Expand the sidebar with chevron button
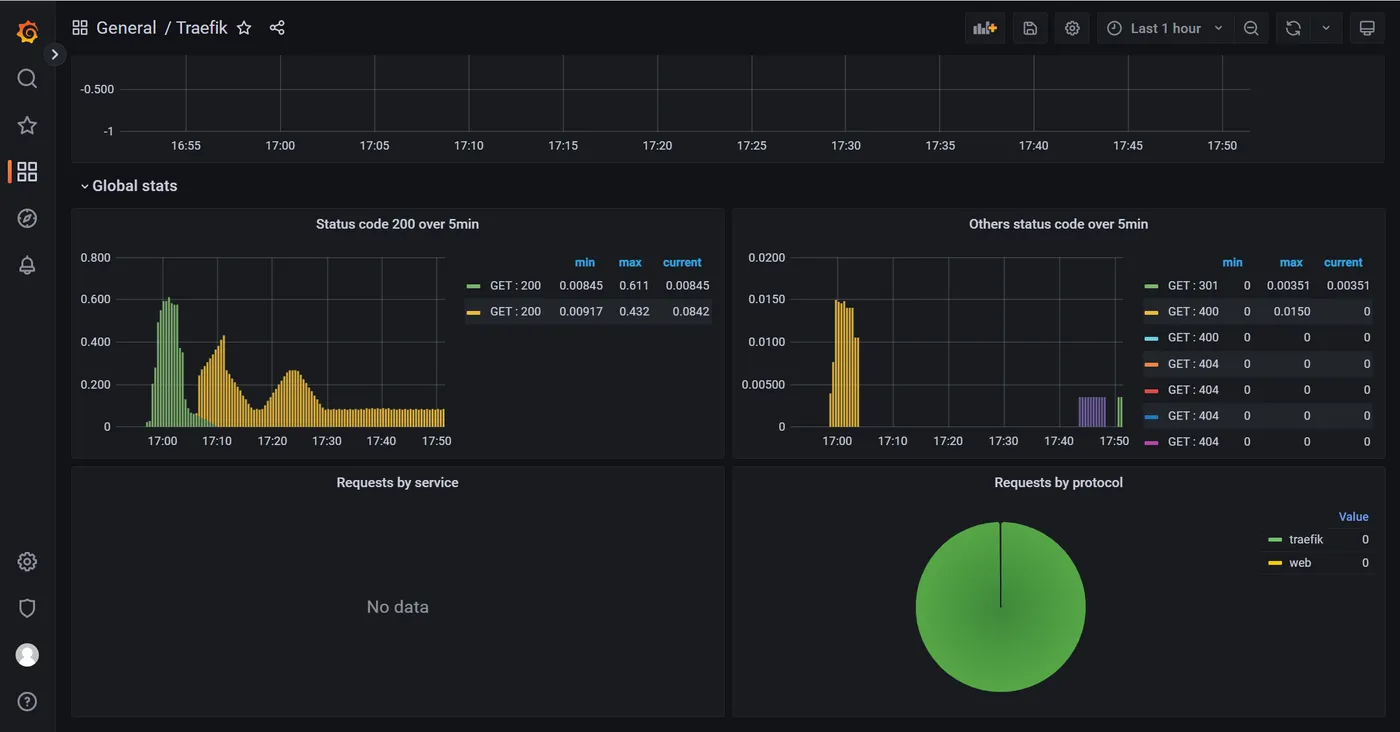This screenshot has height=732, width=1400. pos(55,54)
